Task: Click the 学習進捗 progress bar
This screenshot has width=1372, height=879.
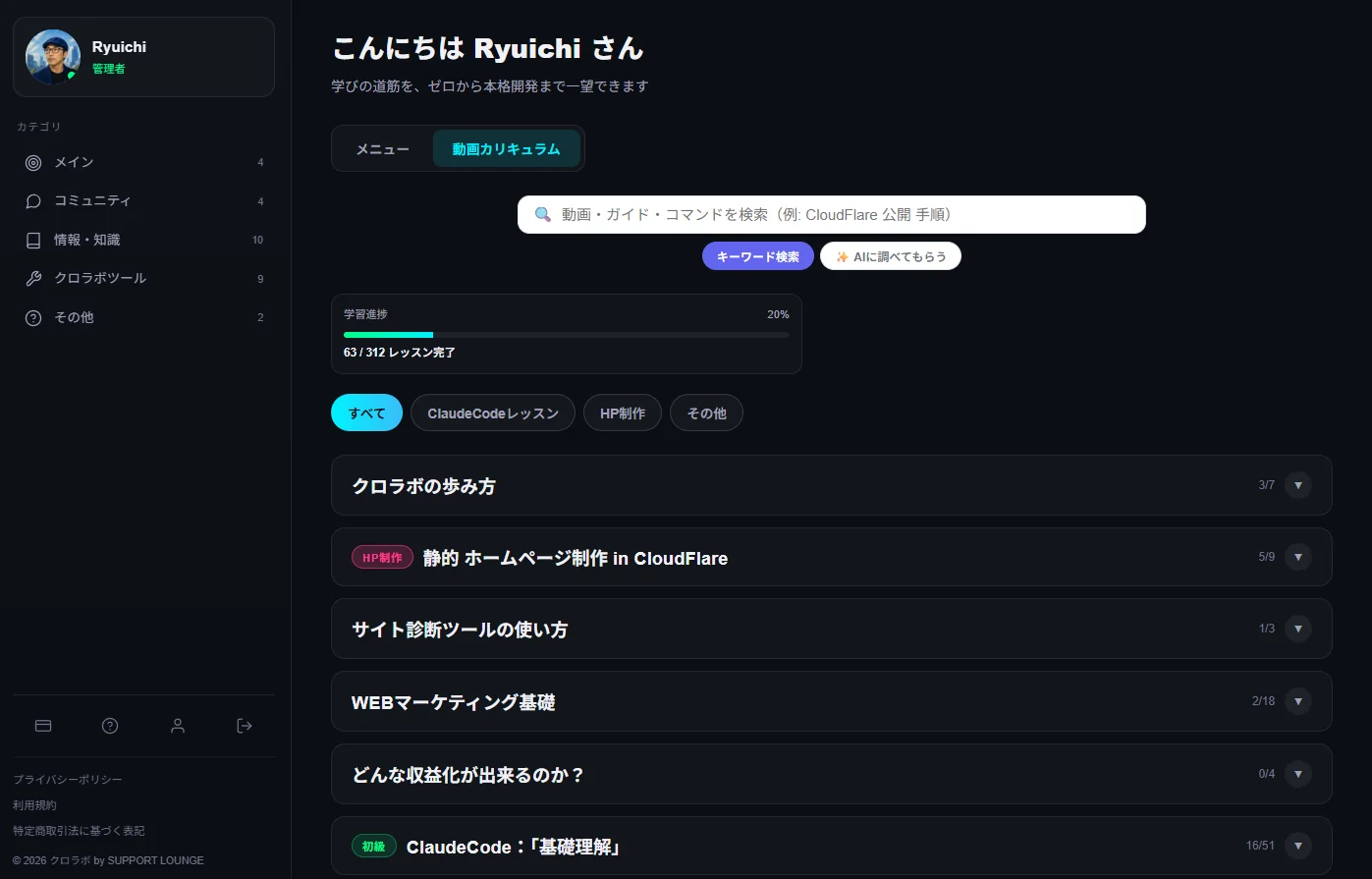Action: pos(567,335)
